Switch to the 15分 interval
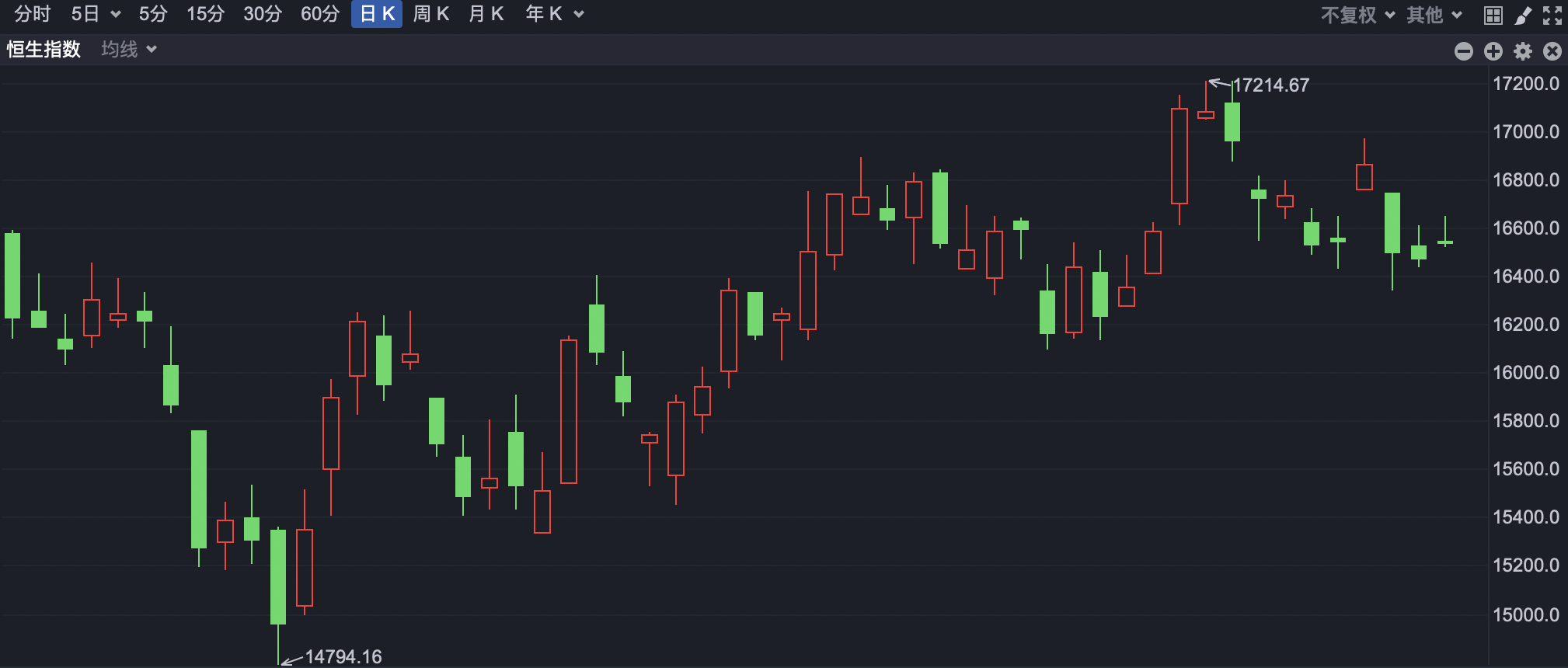1568x668 pixels. click(x=205, y=14)
